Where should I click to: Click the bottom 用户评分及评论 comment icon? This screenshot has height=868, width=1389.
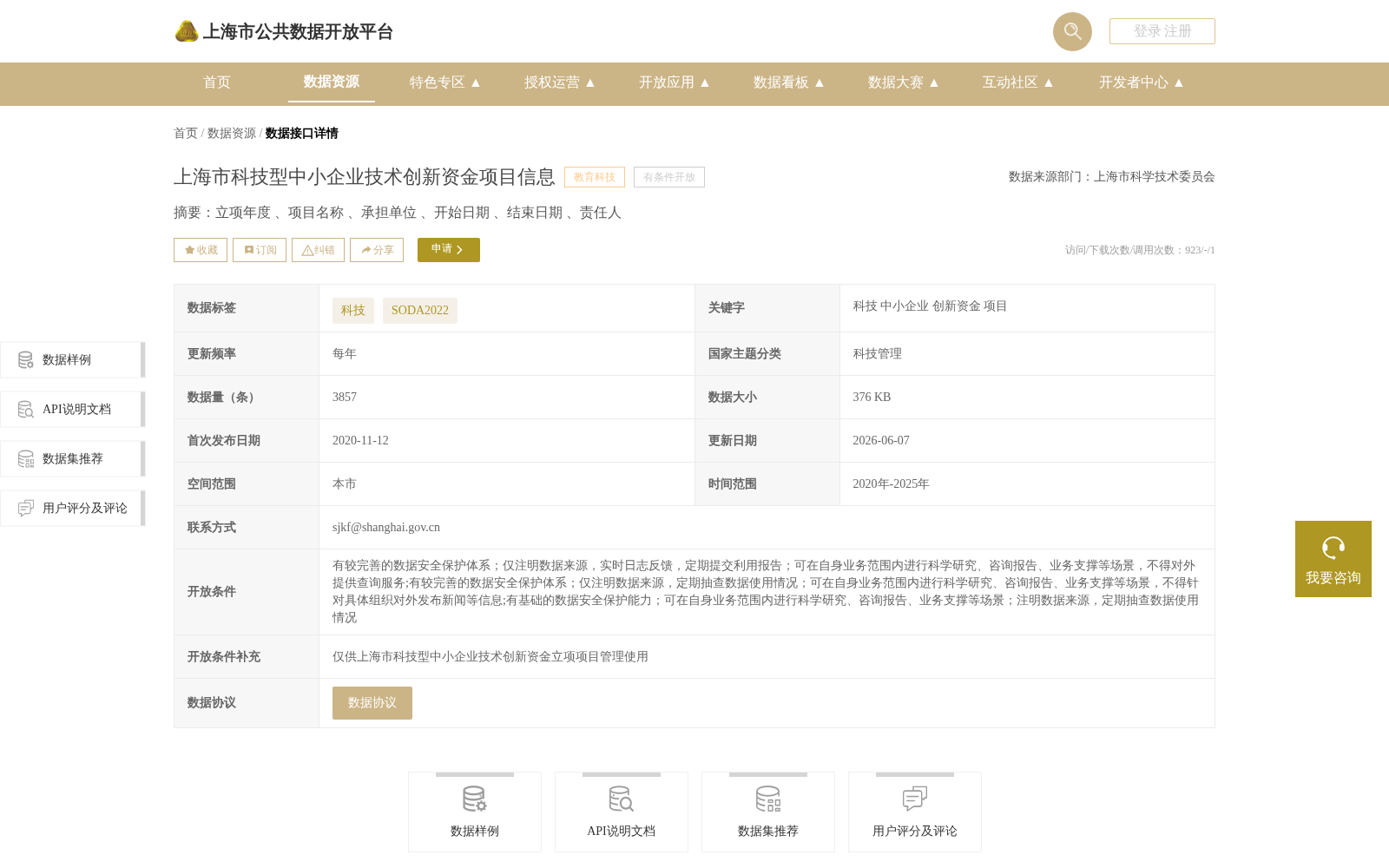click(x=915, y=799)
